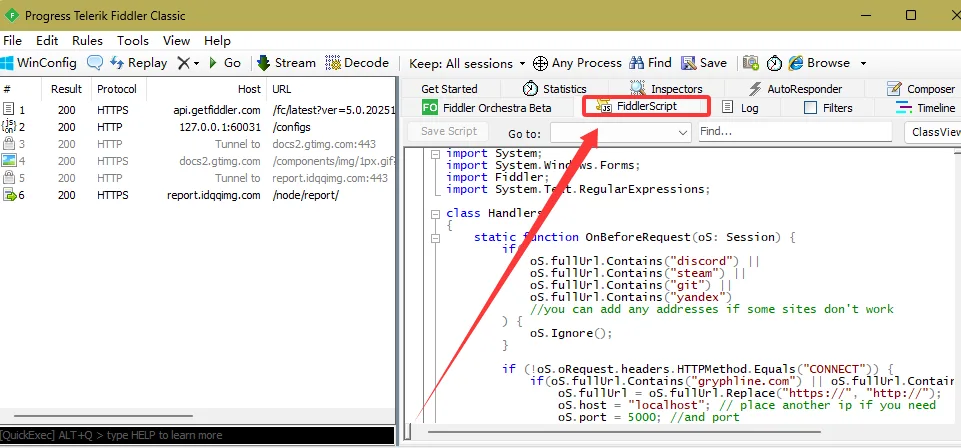
Task: Open the Go to combo box
Action: click(x=620, y=132)
